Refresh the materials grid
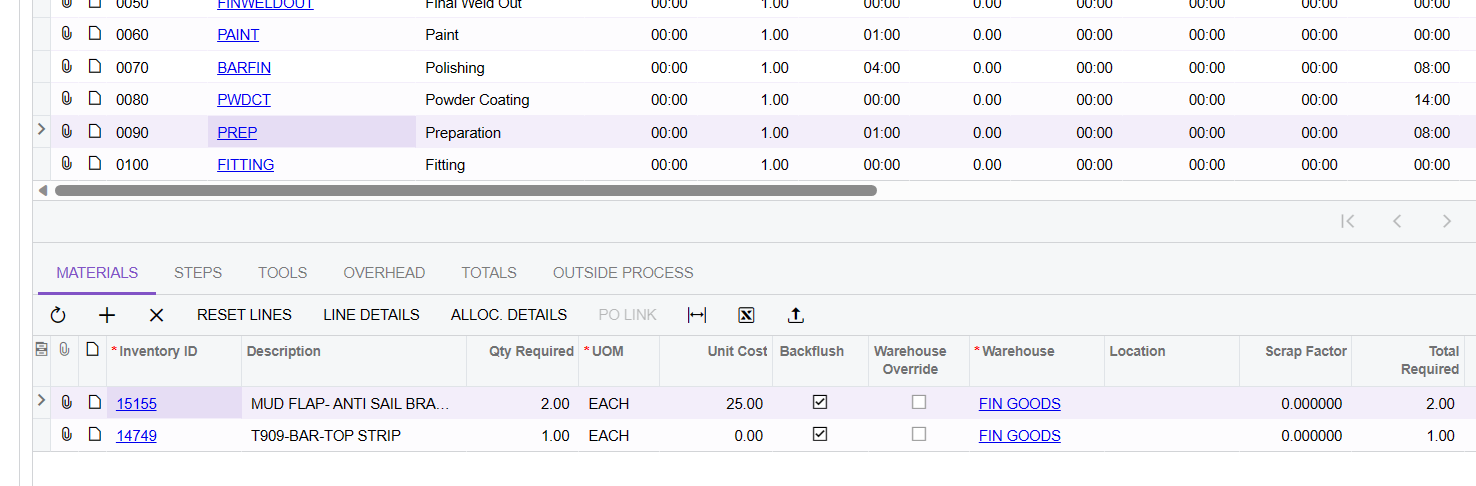 (58, 315)
